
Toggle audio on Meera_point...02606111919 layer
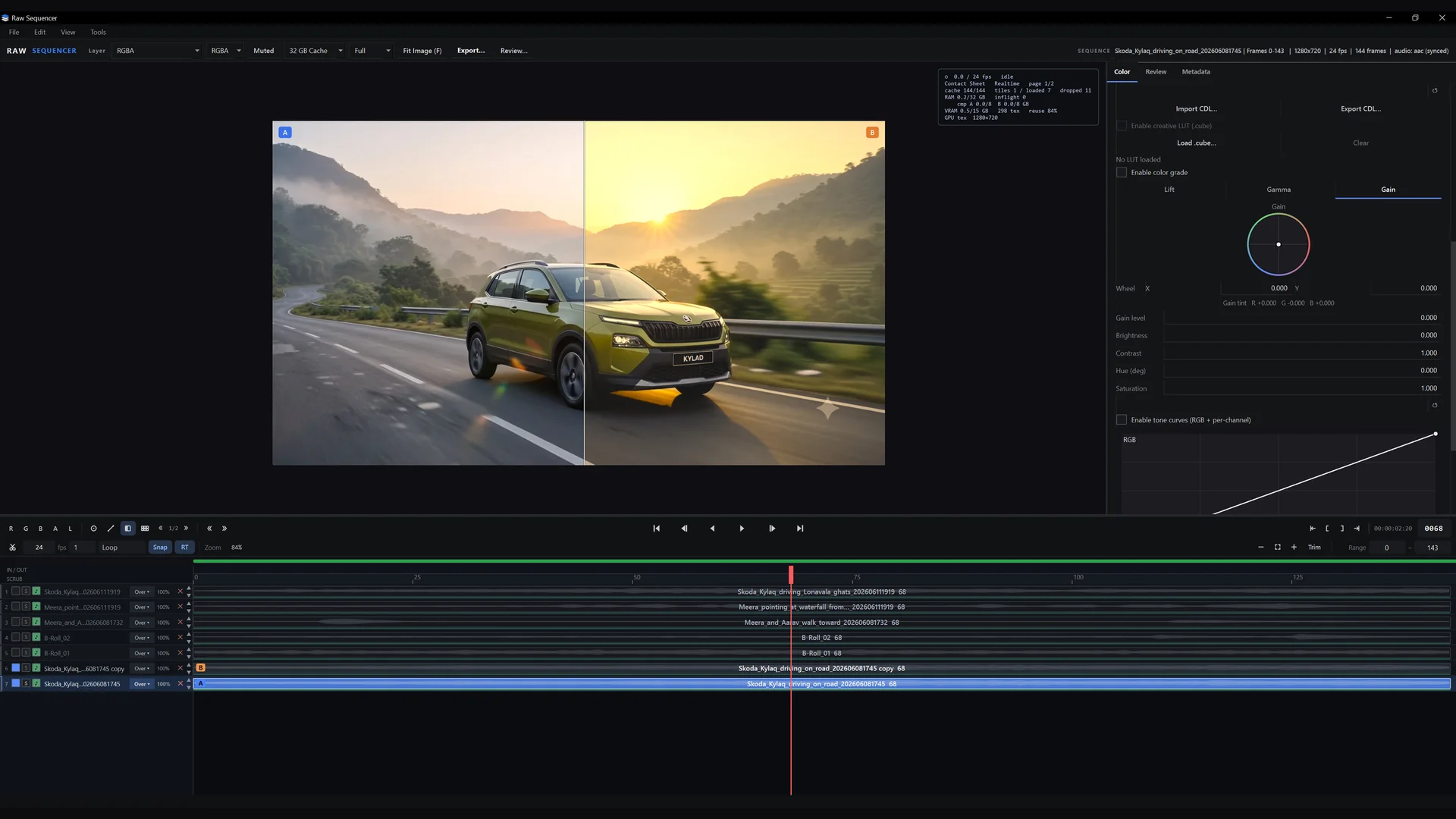click(x=36, y=607)
